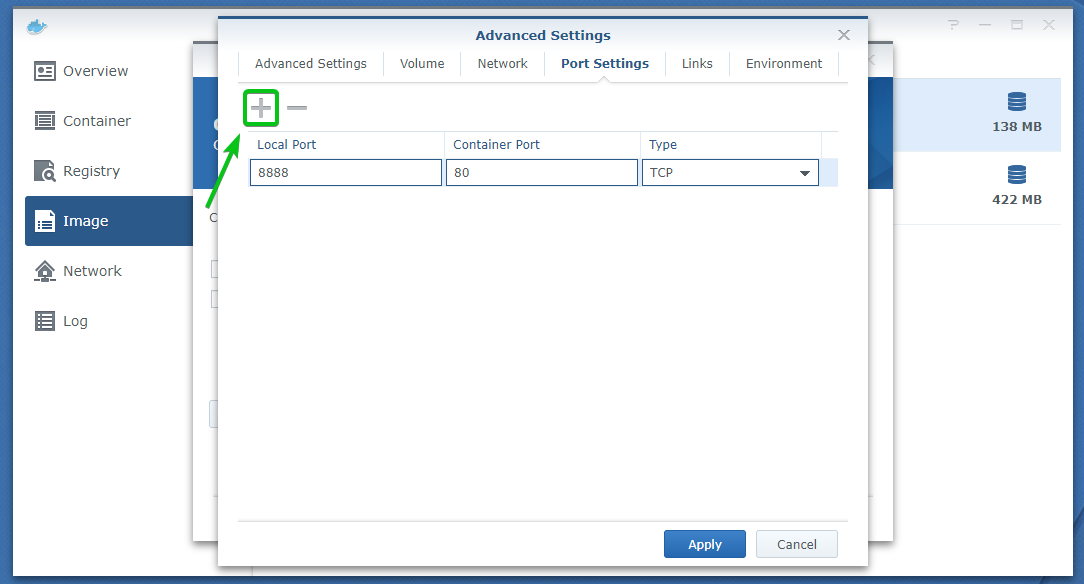This screenshot has height=584, width=1084.
Task: Select Network in the sidebar
Action: click(x=92, y=271)
